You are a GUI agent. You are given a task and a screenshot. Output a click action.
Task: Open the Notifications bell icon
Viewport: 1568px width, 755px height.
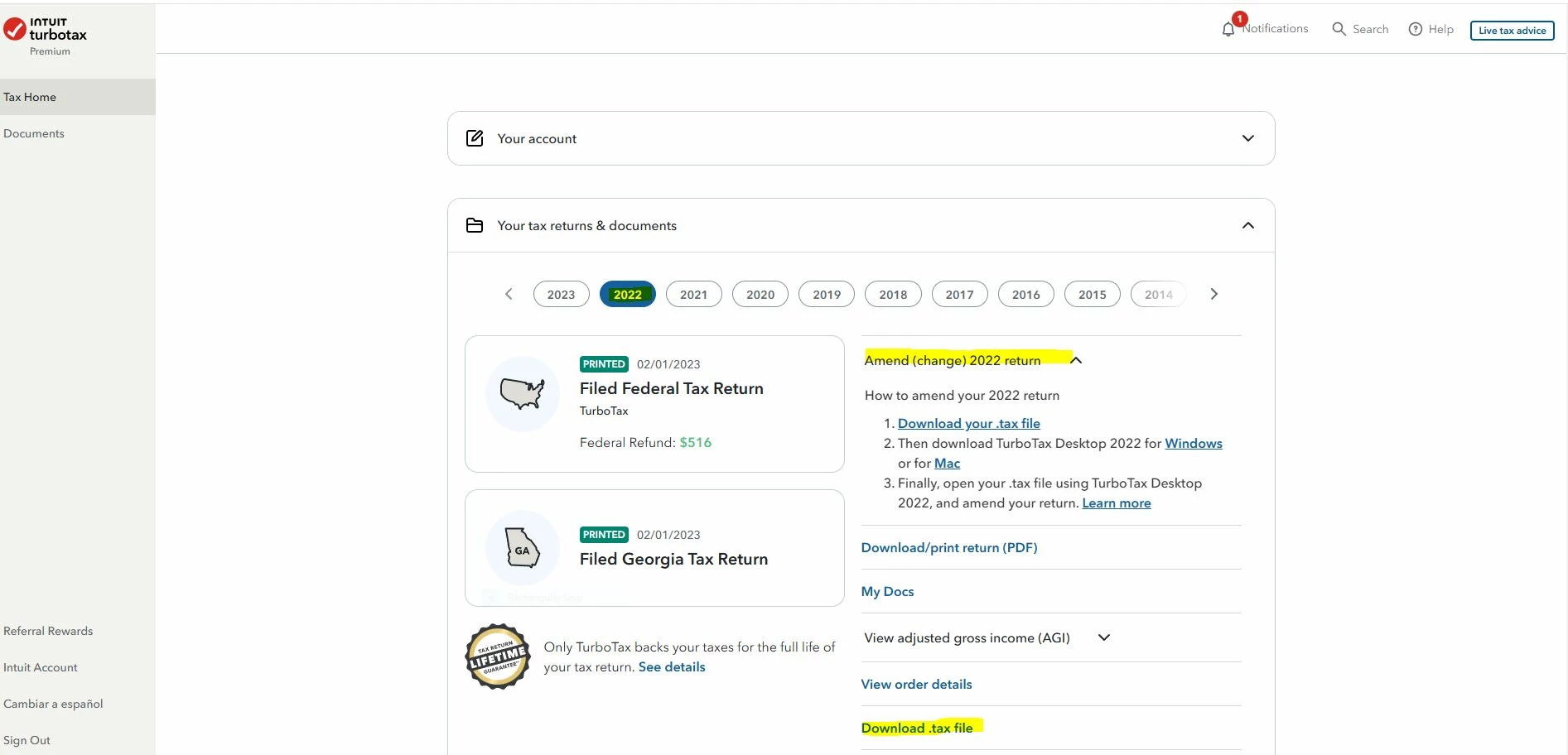coord(1228,29)
